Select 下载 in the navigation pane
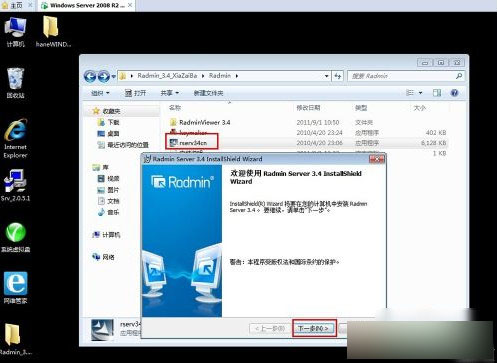 point(109,122)
